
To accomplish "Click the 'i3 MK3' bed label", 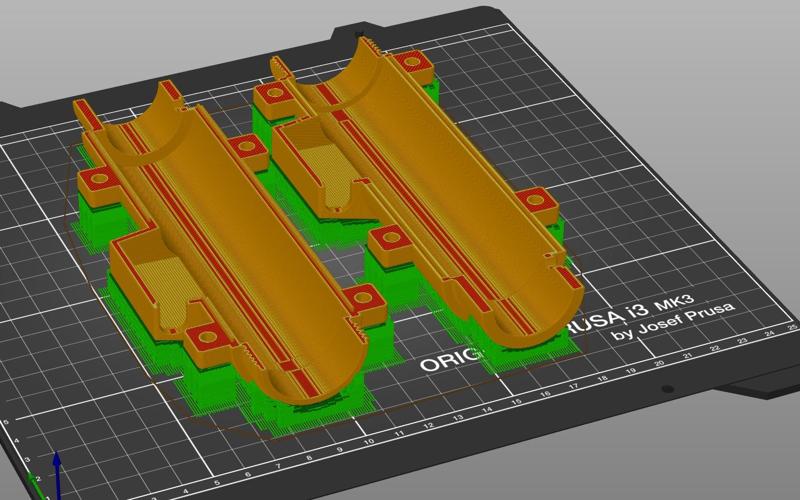I will tap(659, 306).
